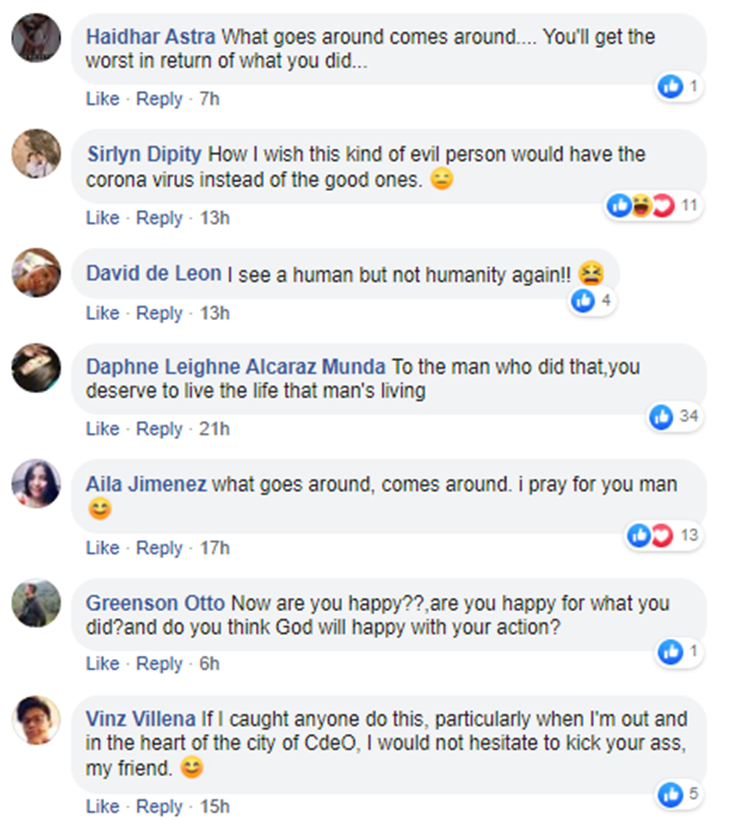
Task: Reply to Greenson Otto's comment
Action: 160,664
